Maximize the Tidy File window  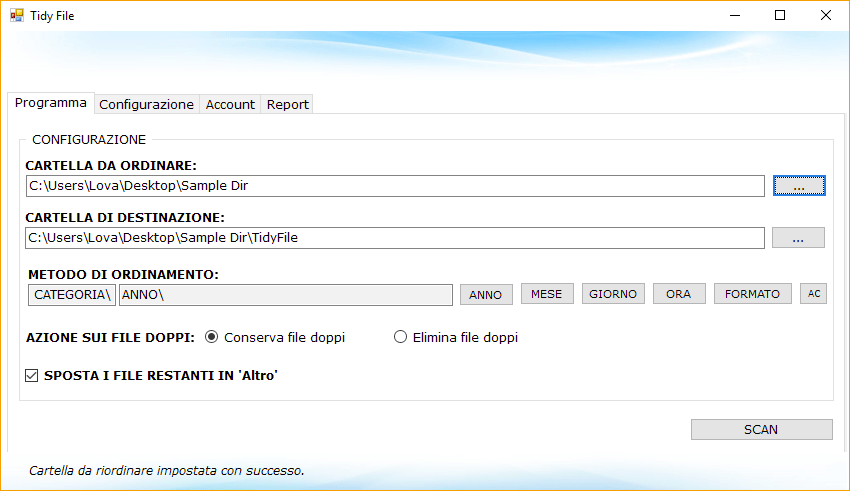pyautogui.click(x=780, y=15)
